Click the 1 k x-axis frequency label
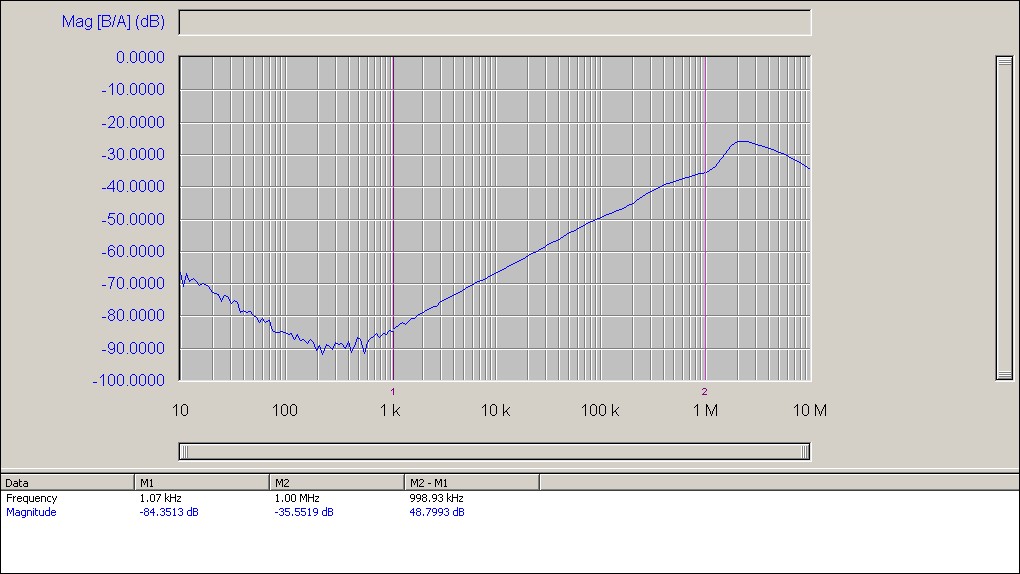Image resolution: width=1020 pixels, height=574 pixels. click(x=390, y=411)
